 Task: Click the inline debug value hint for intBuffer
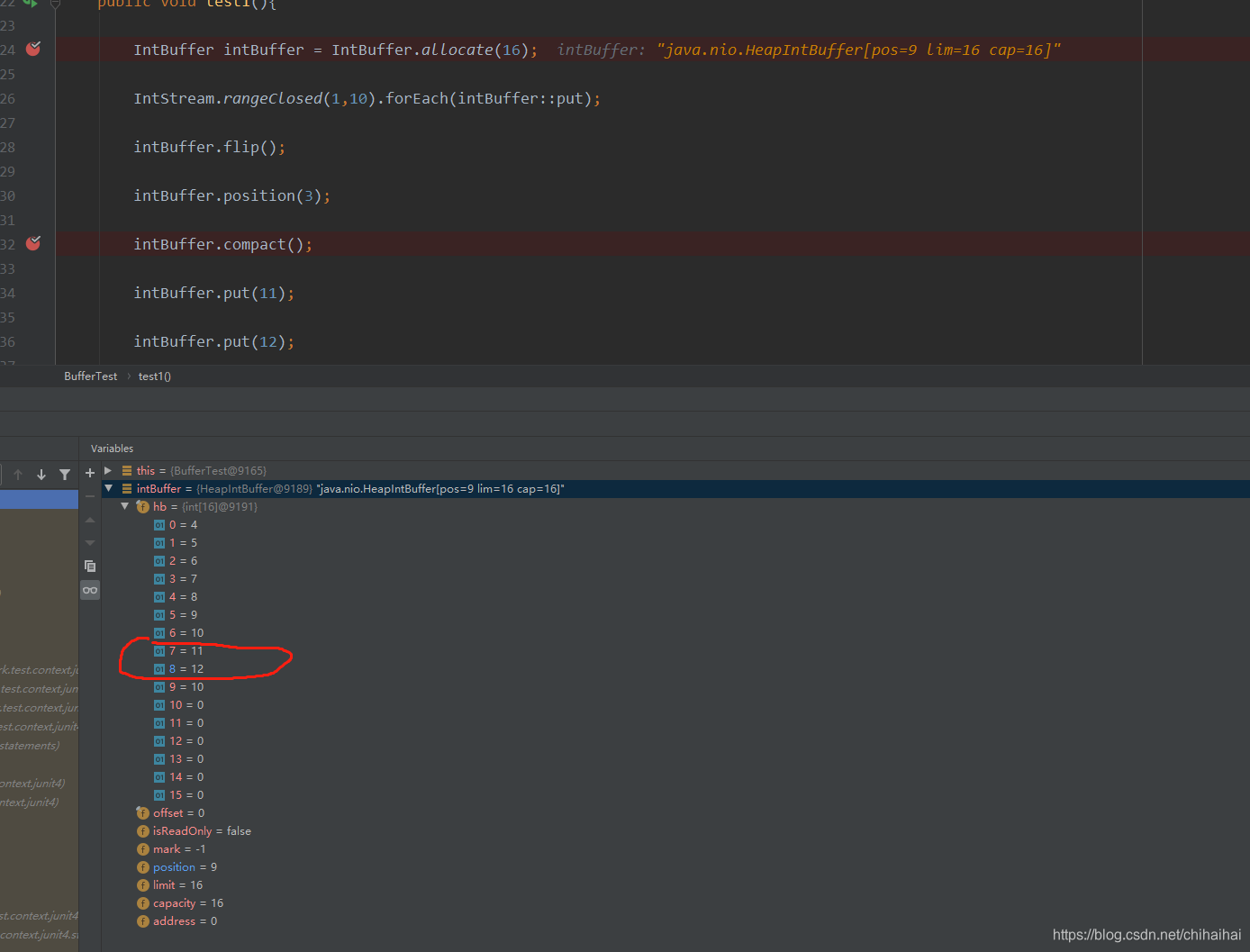click(809, 50)
